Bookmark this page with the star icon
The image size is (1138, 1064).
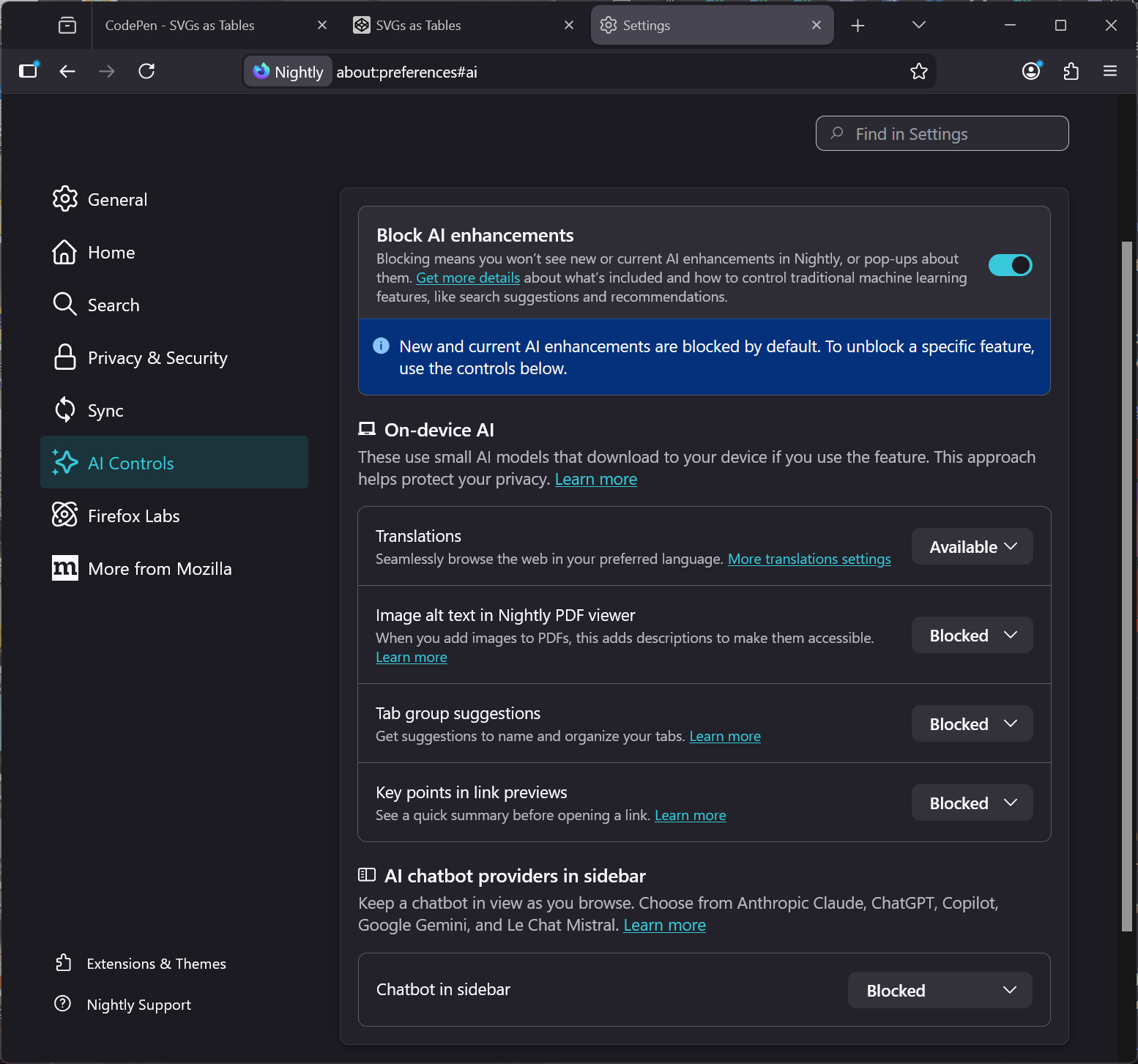[x=918, y=71]
